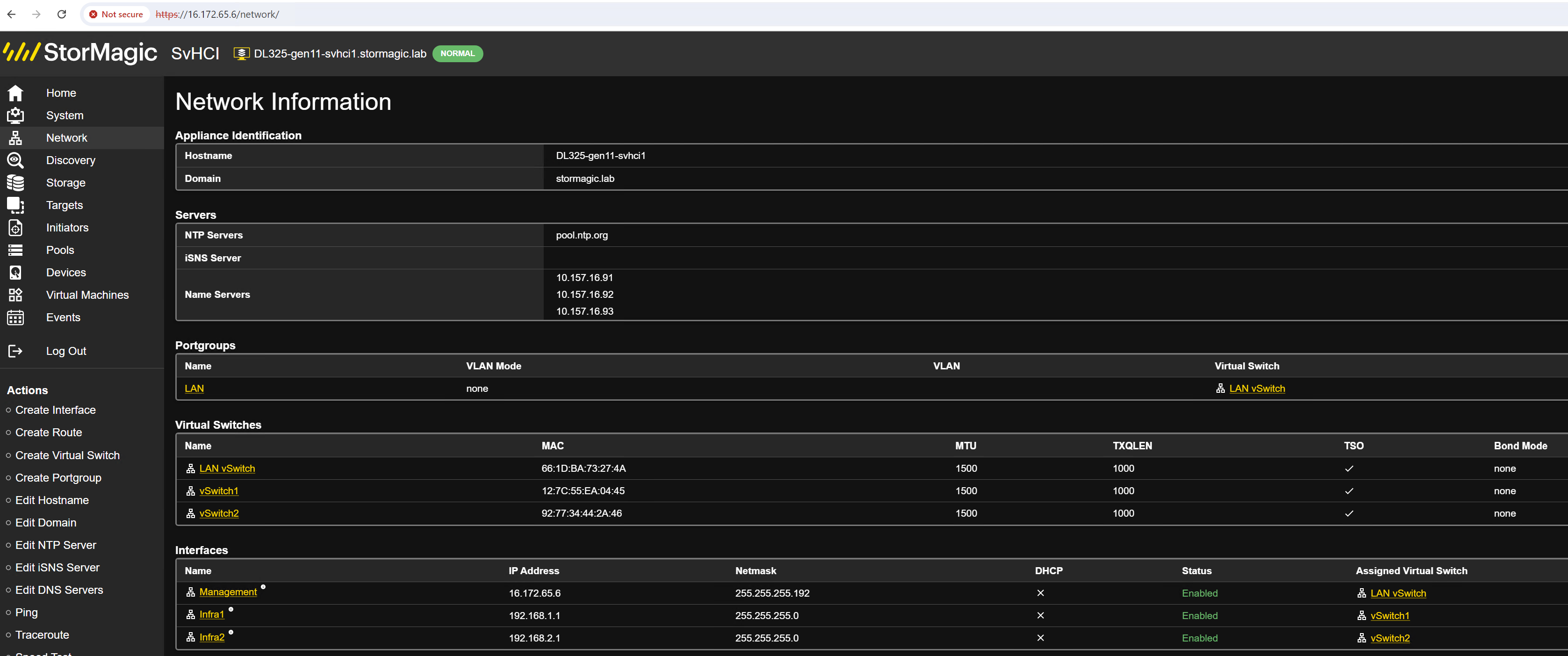Click the interface icon beside Management
1568x656 pixels.
(x=191, y=592)
